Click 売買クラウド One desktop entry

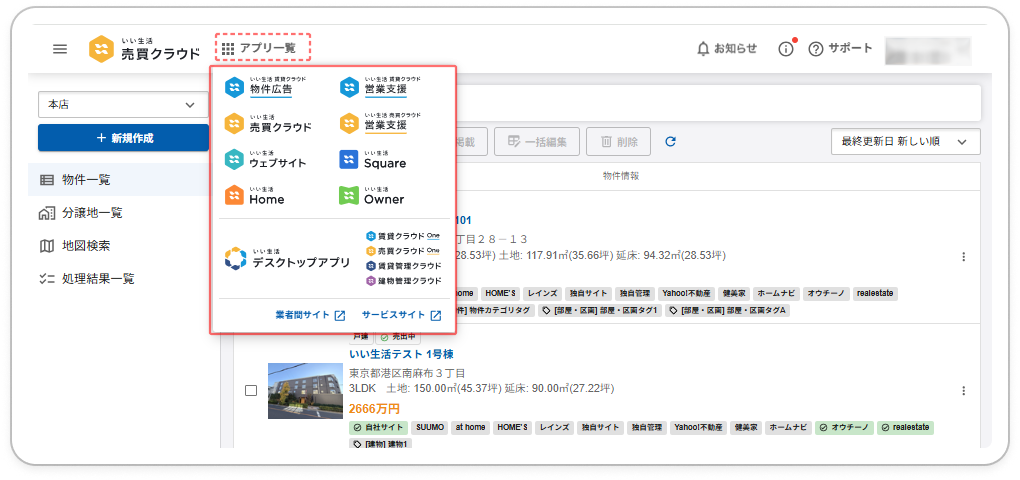(x=403, y=251)
